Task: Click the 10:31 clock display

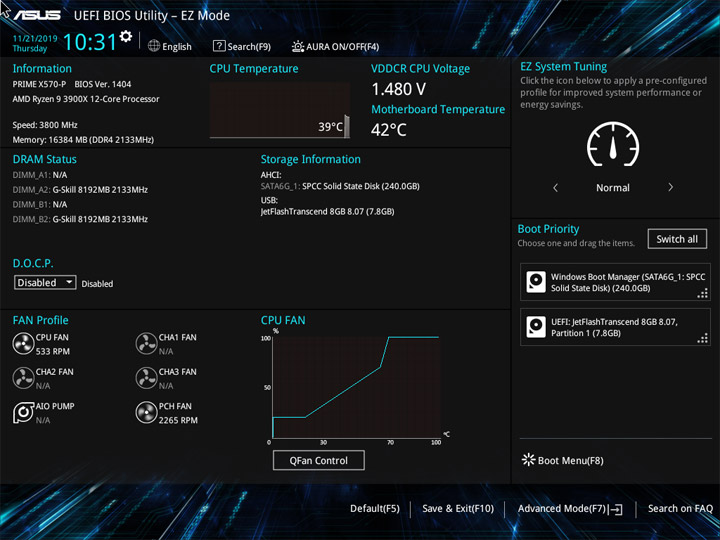Action: coord(90,42)
